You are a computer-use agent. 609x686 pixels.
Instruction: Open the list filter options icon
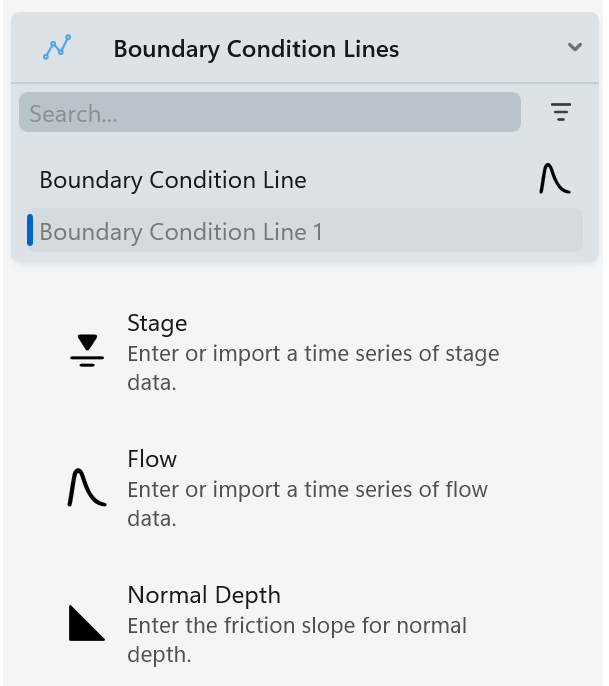pos(561,112)
